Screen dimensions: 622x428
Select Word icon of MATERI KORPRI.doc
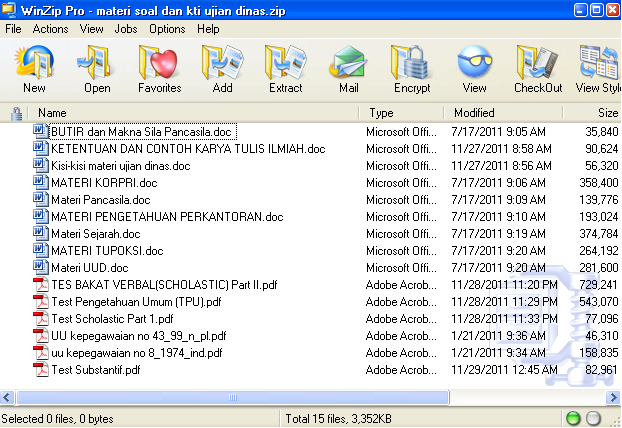pyautogui.click(x=40, y=182)
